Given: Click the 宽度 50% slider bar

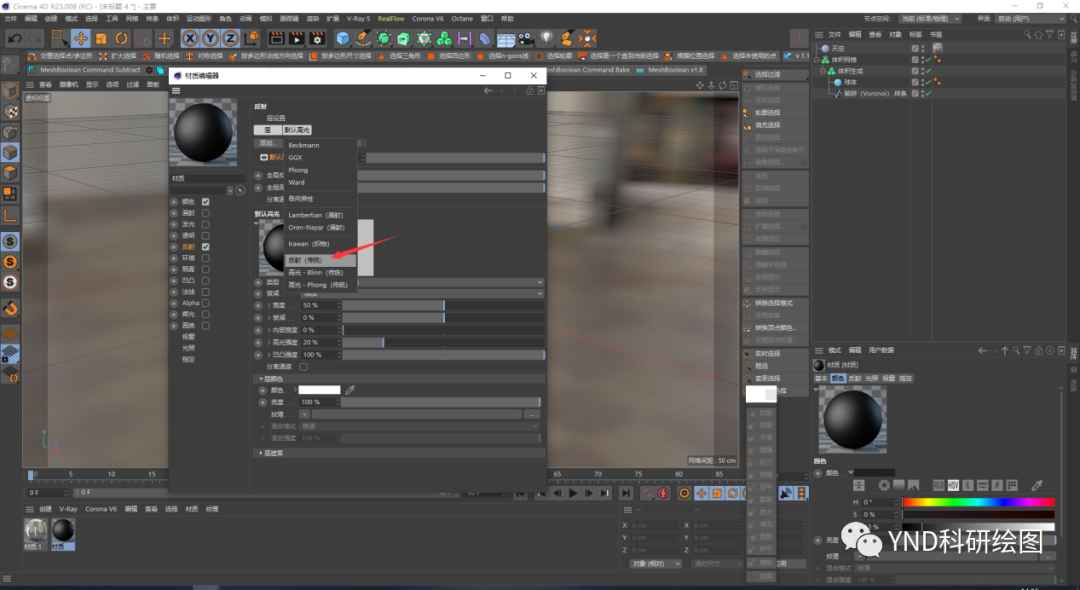Looking at the screenshot, I should (444, 305).
